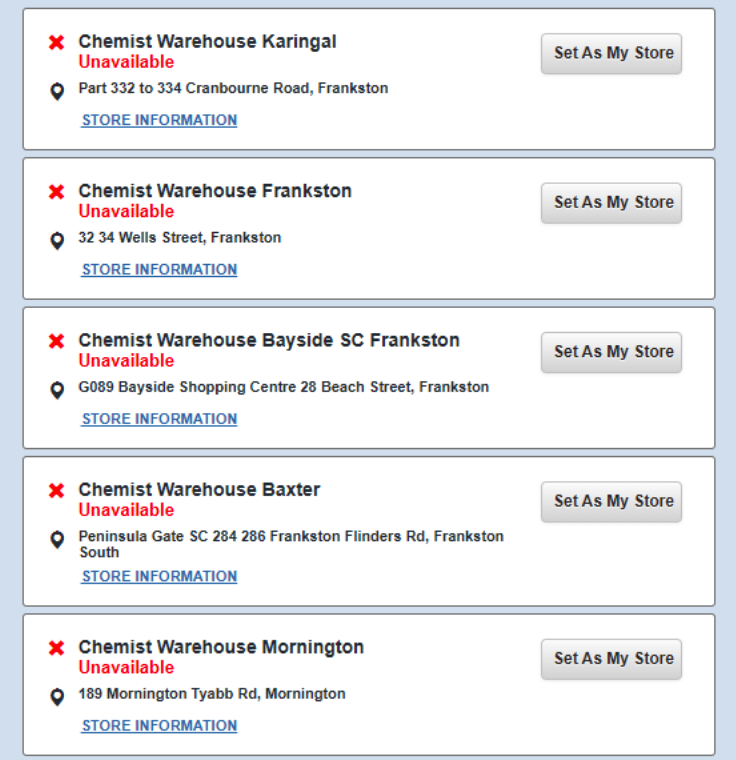Screen dimensions: 736x760
Task: Click the red unavailable X for Chemist Warehouse Frankston
Action: pos(57,191)
